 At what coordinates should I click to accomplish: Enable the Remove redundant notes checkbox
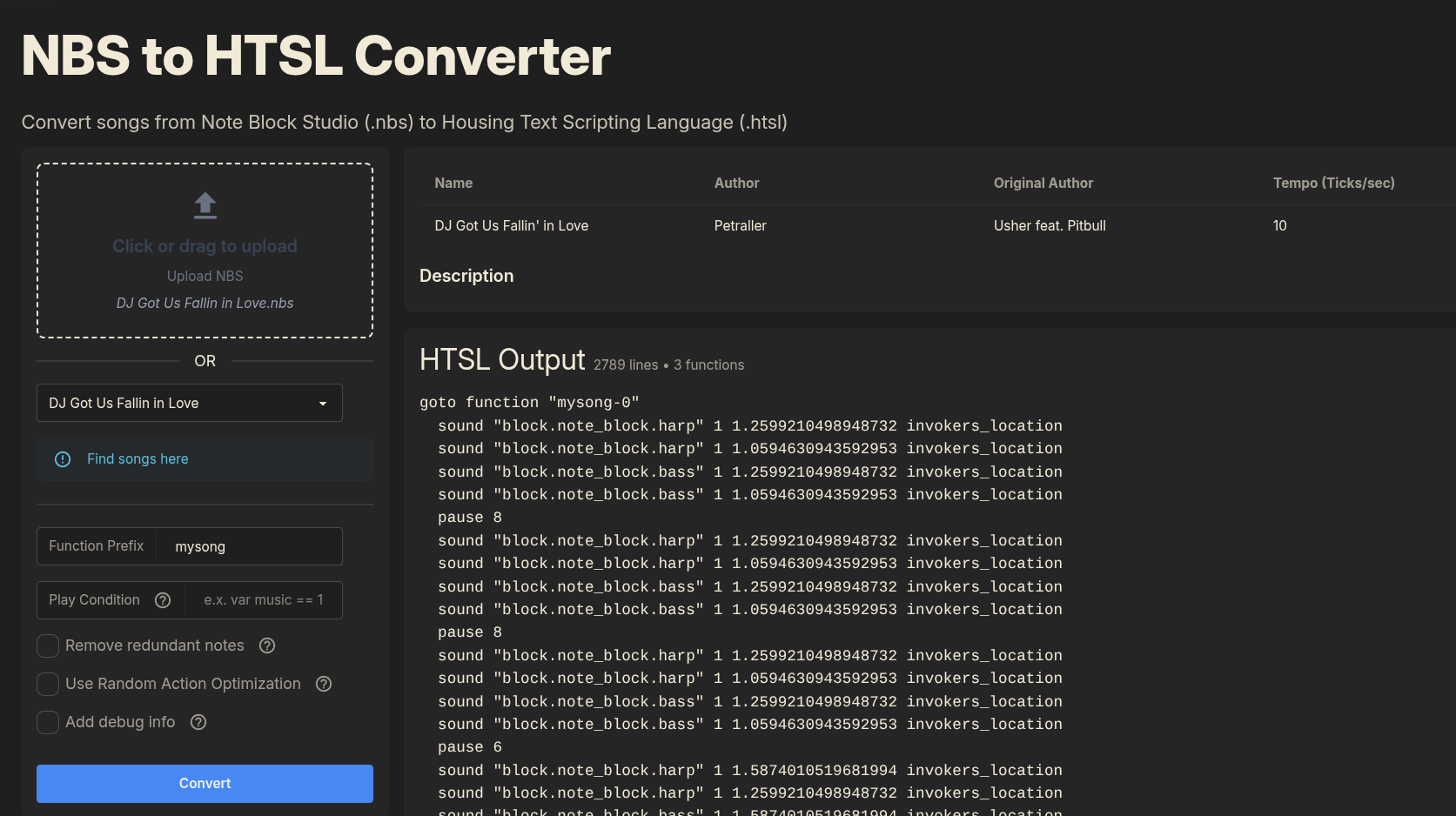point(48,645)
